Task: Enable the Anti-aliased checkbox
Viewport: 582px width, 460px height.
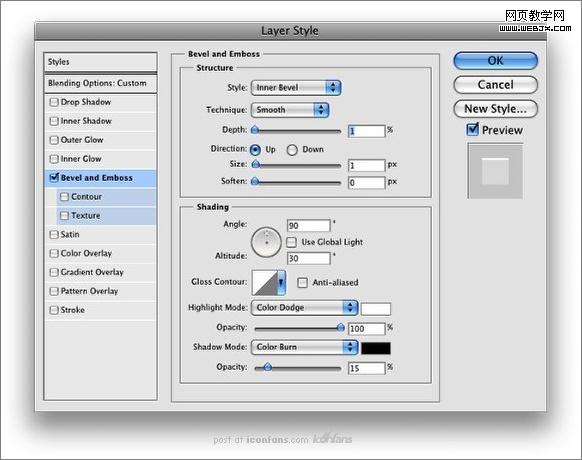Action: tap(303, 283)
